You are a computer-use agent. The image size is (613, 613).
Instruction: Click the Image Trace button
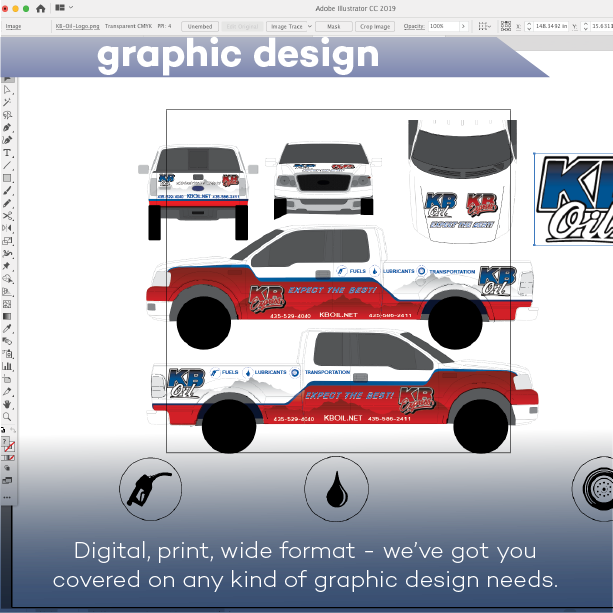[287, 27]
